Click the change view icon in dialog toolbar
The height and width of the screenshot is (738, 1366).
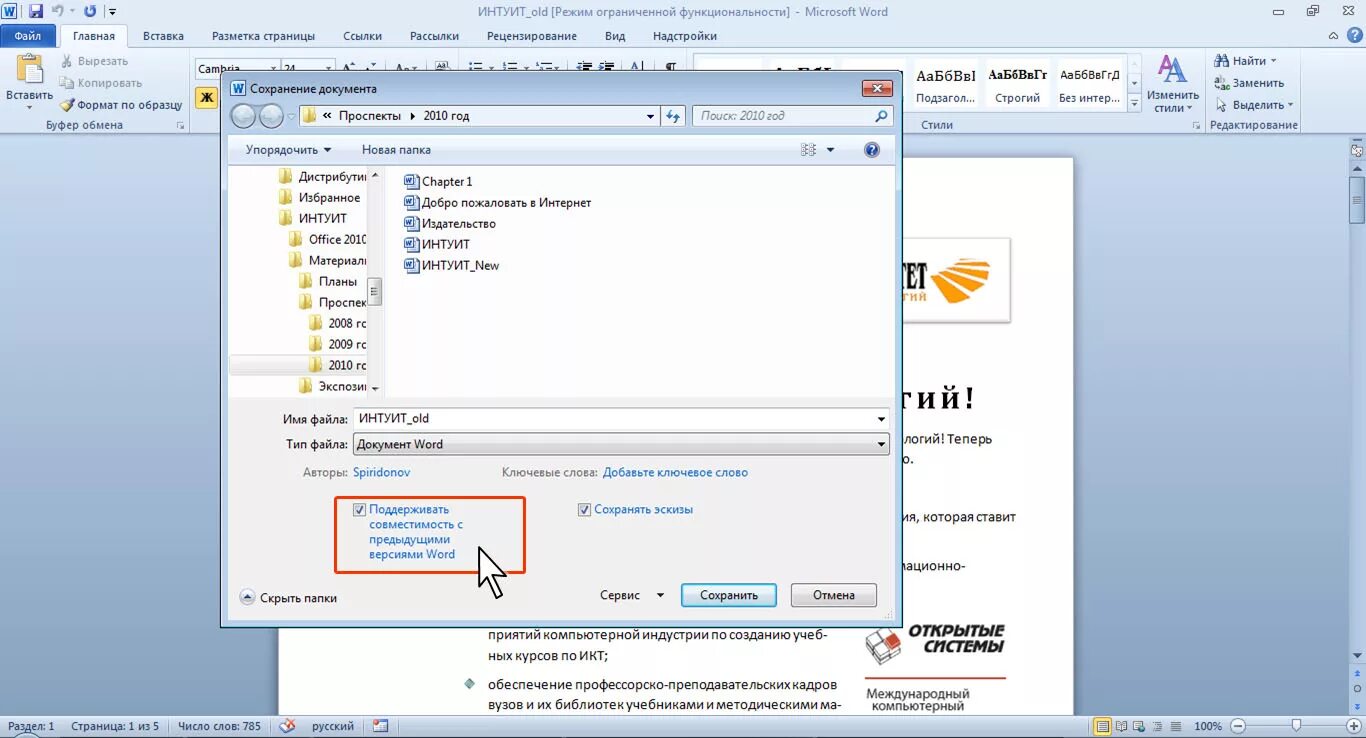tap(809, 150)
